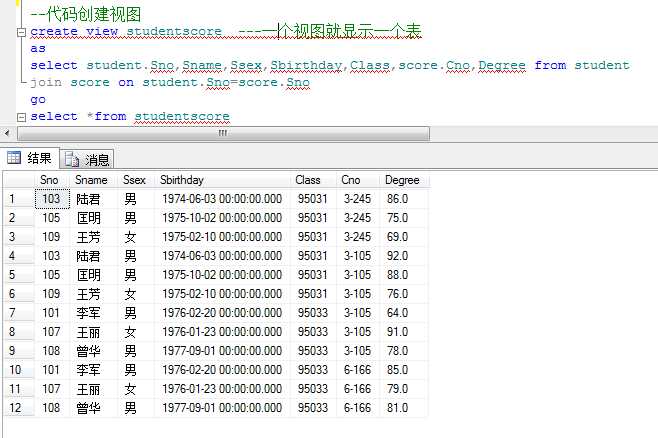658x438 pixels.
Task: Select row header 10 in results
Action: 19,370
